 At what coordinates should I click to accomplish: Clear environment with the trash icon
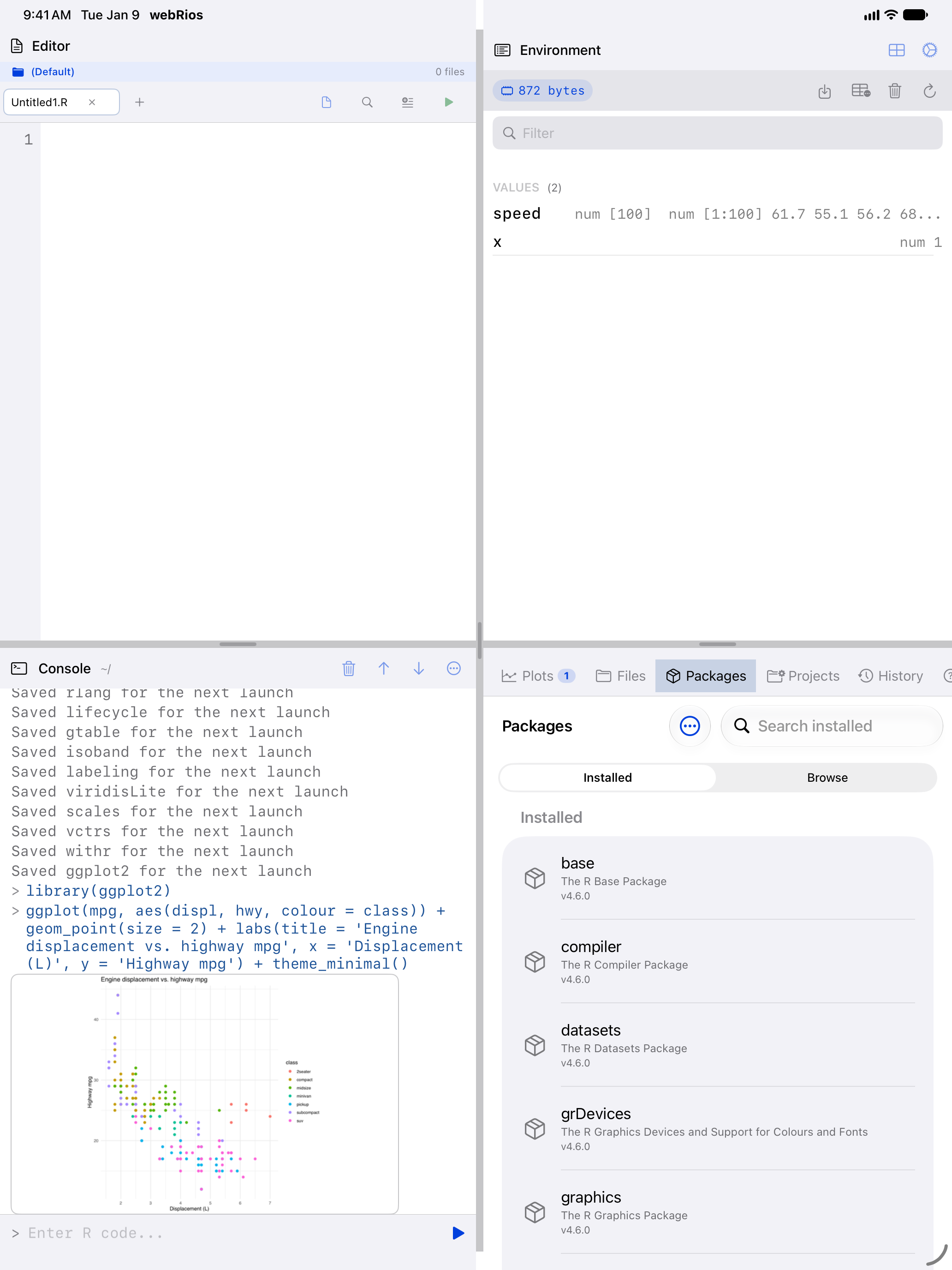(x=895, y=91)
